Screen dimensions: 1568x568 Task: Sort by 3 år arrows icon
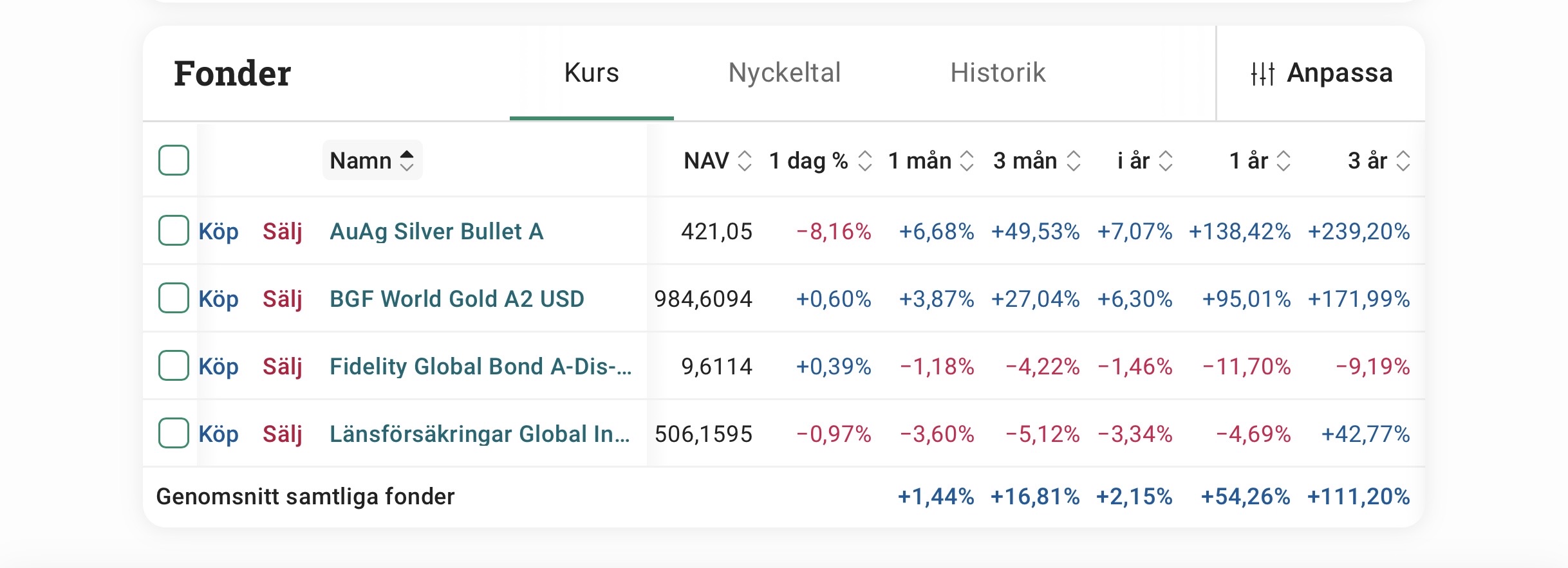[x=1403, y=161]
